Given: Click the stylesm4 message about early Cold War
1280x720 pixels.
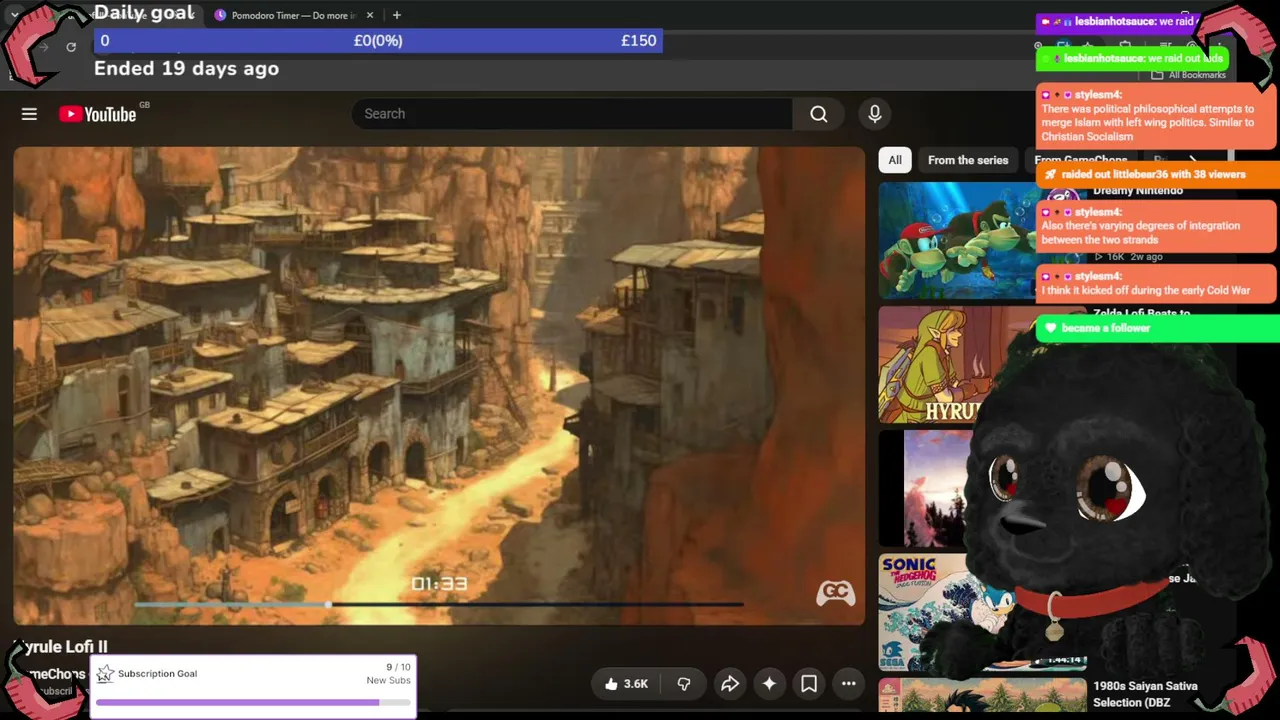Looking at the screenshot, I should 1158,283.
